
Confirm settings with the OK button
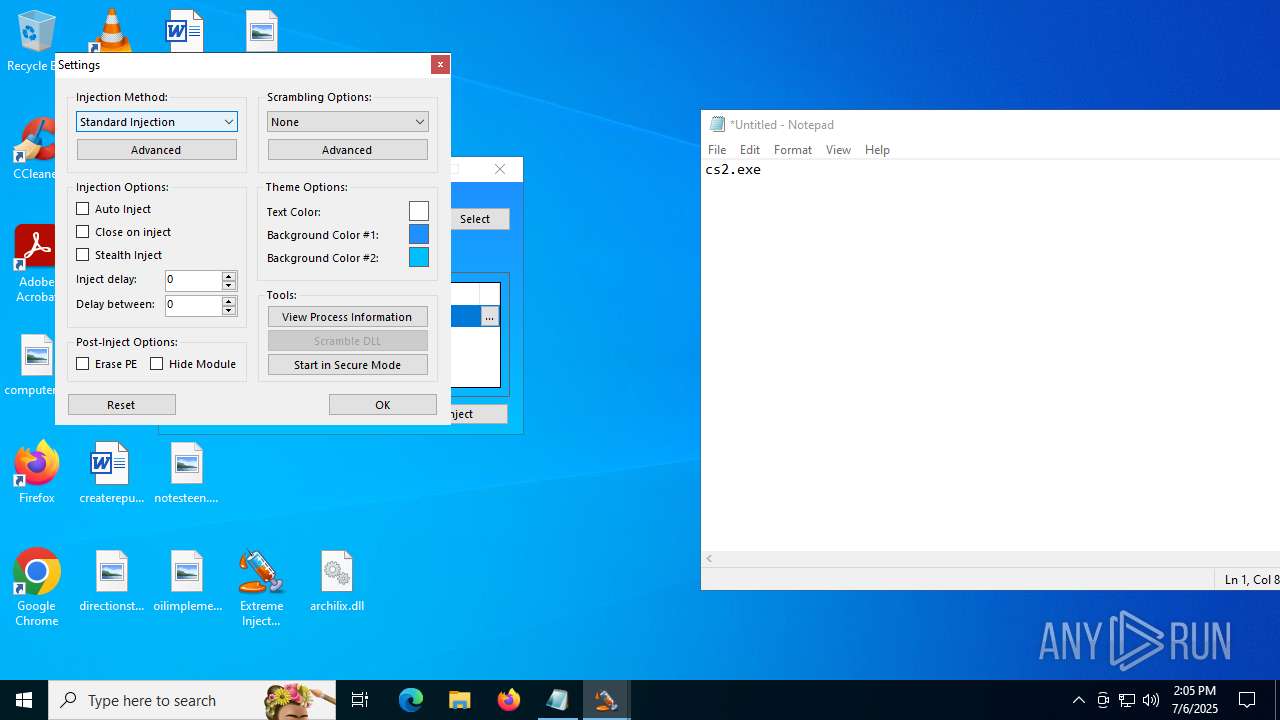click(x=383, y=404)
